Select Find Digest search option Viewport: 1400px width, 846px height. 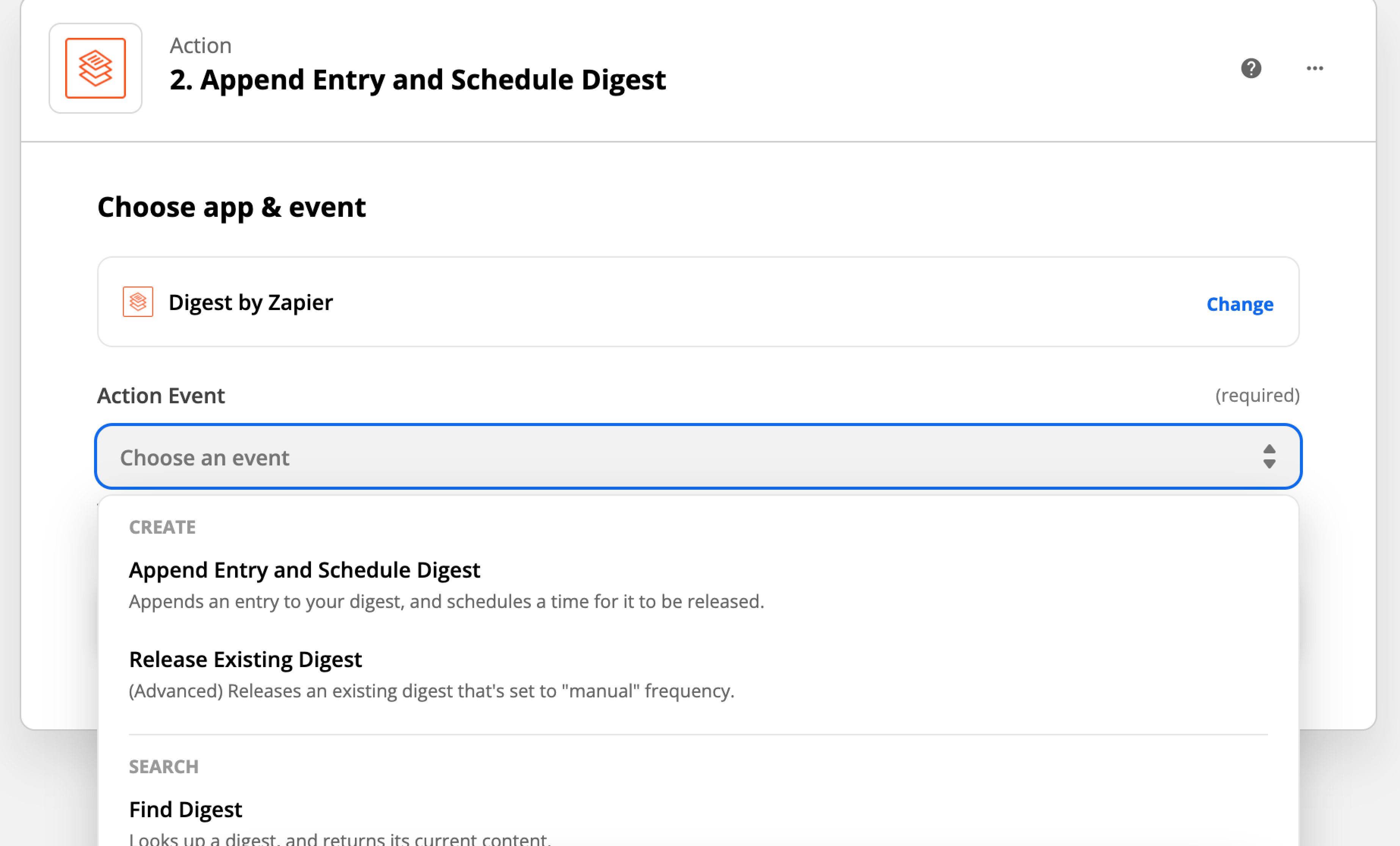pyautogui.click(x=698, y=821)
